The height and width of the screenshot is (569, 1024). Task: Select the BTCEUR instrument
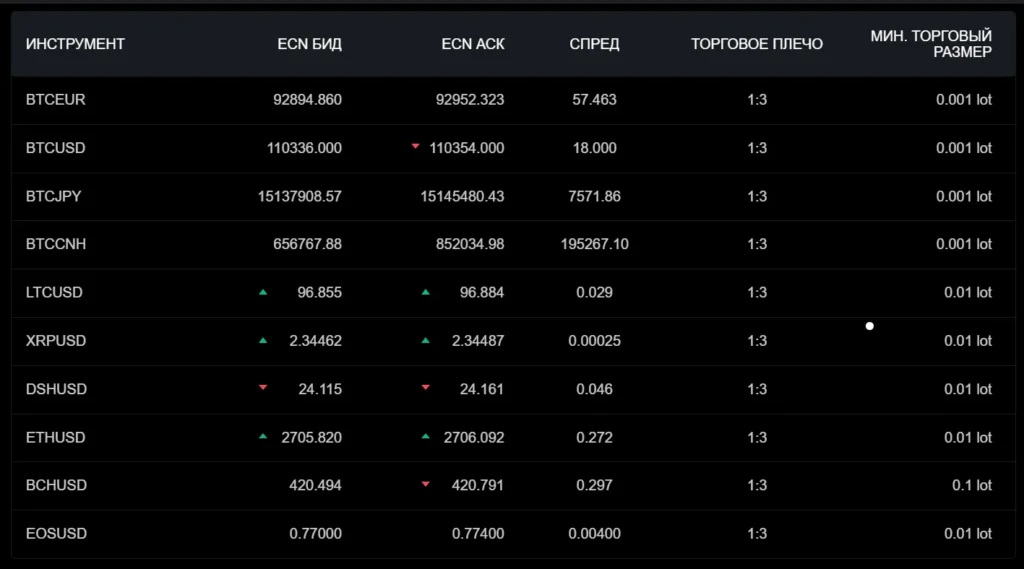click(x=56, y=100)
